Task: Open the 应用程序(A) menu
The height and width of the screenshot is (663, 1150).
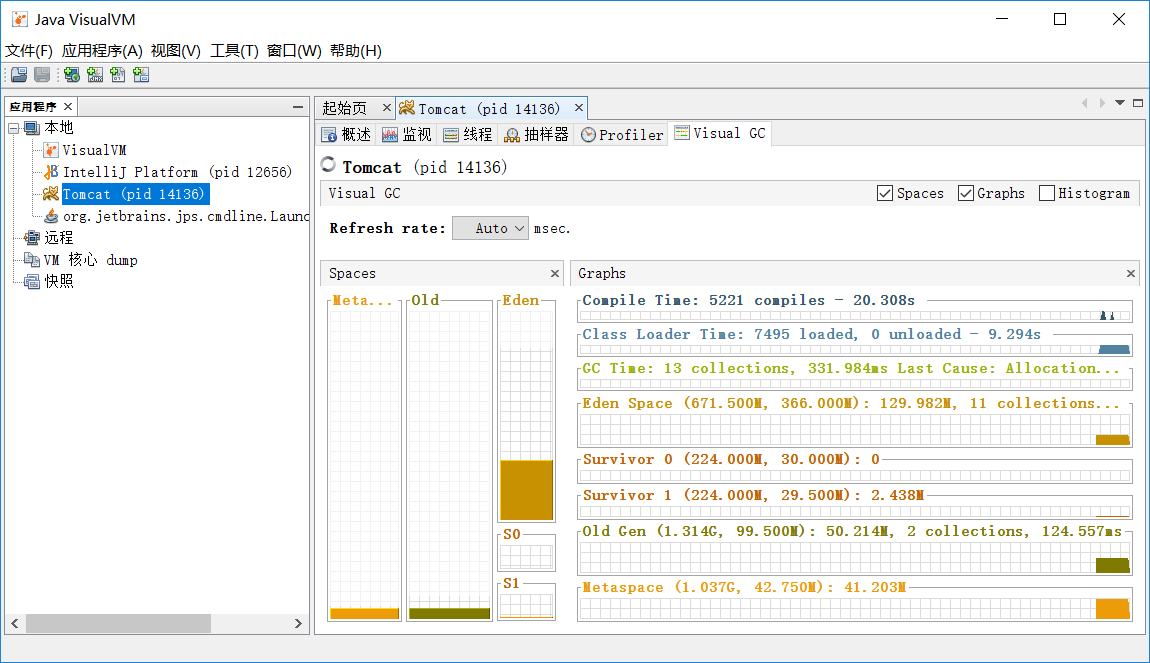Action: pos(102,51)
